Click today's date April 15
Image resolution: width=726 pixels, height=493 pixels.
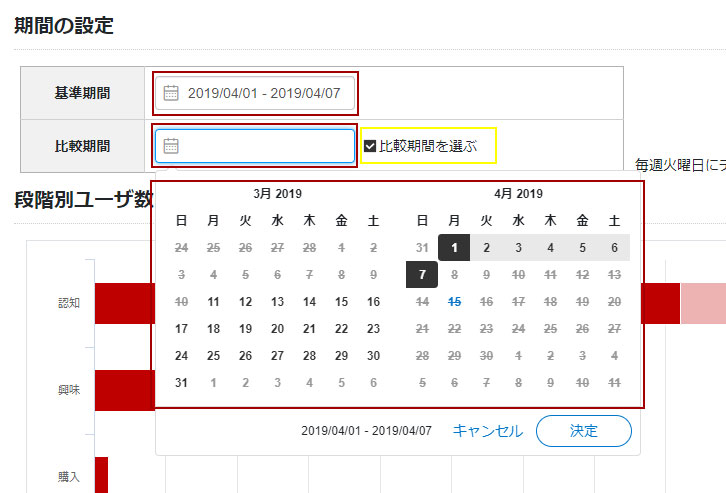coord(454,302)
